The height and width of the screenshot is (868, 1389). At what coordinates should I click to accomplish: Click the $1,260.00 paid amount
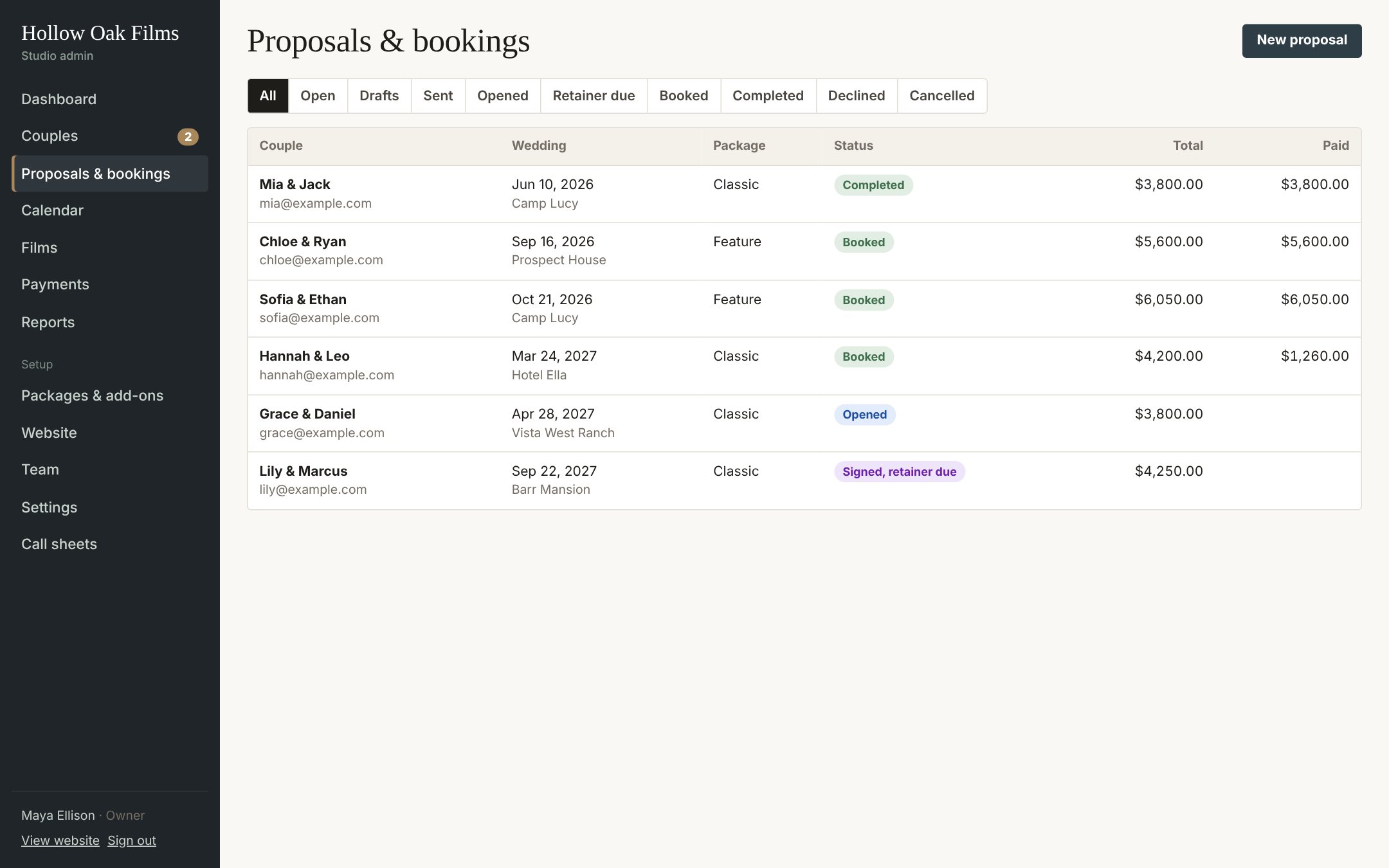[x=1314, y=356]
